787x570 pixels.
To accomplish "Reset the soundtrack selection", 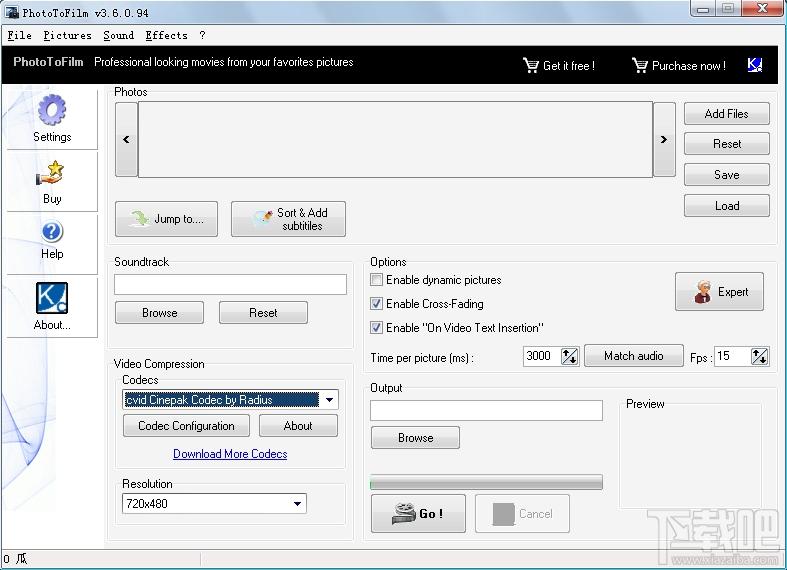I will point(263,313).
